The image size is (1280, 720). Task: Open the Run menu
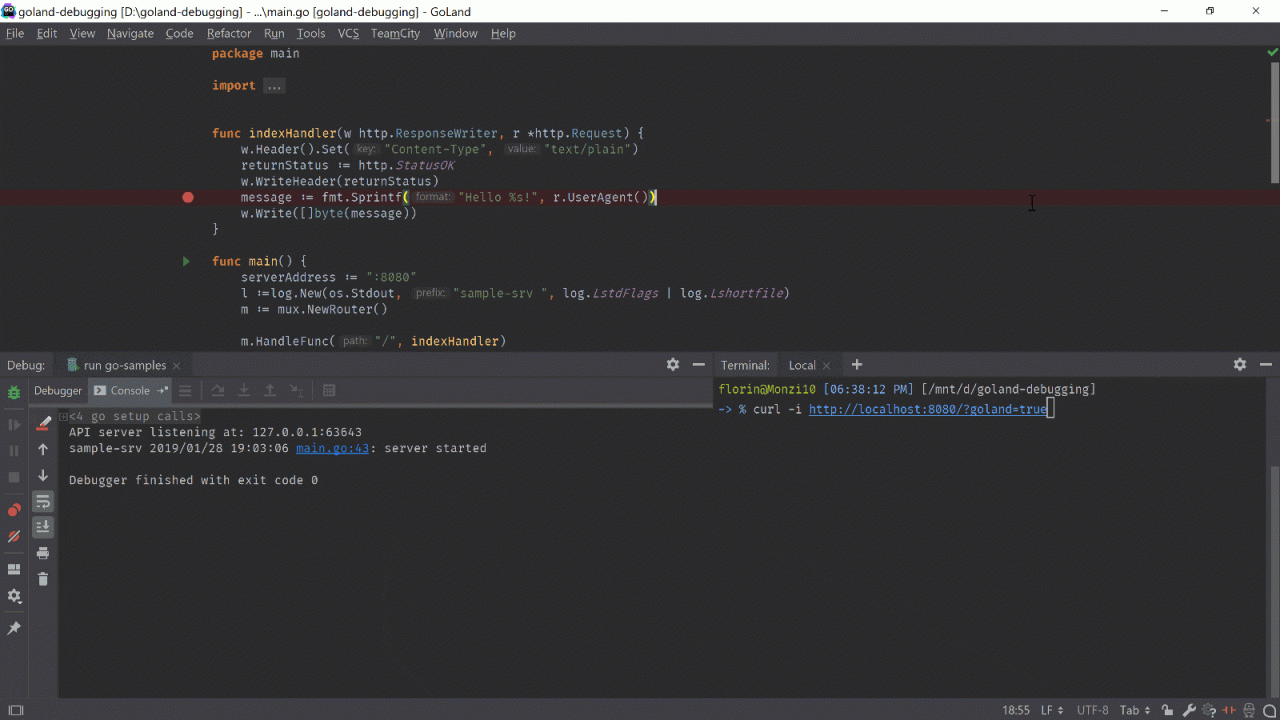274,33
